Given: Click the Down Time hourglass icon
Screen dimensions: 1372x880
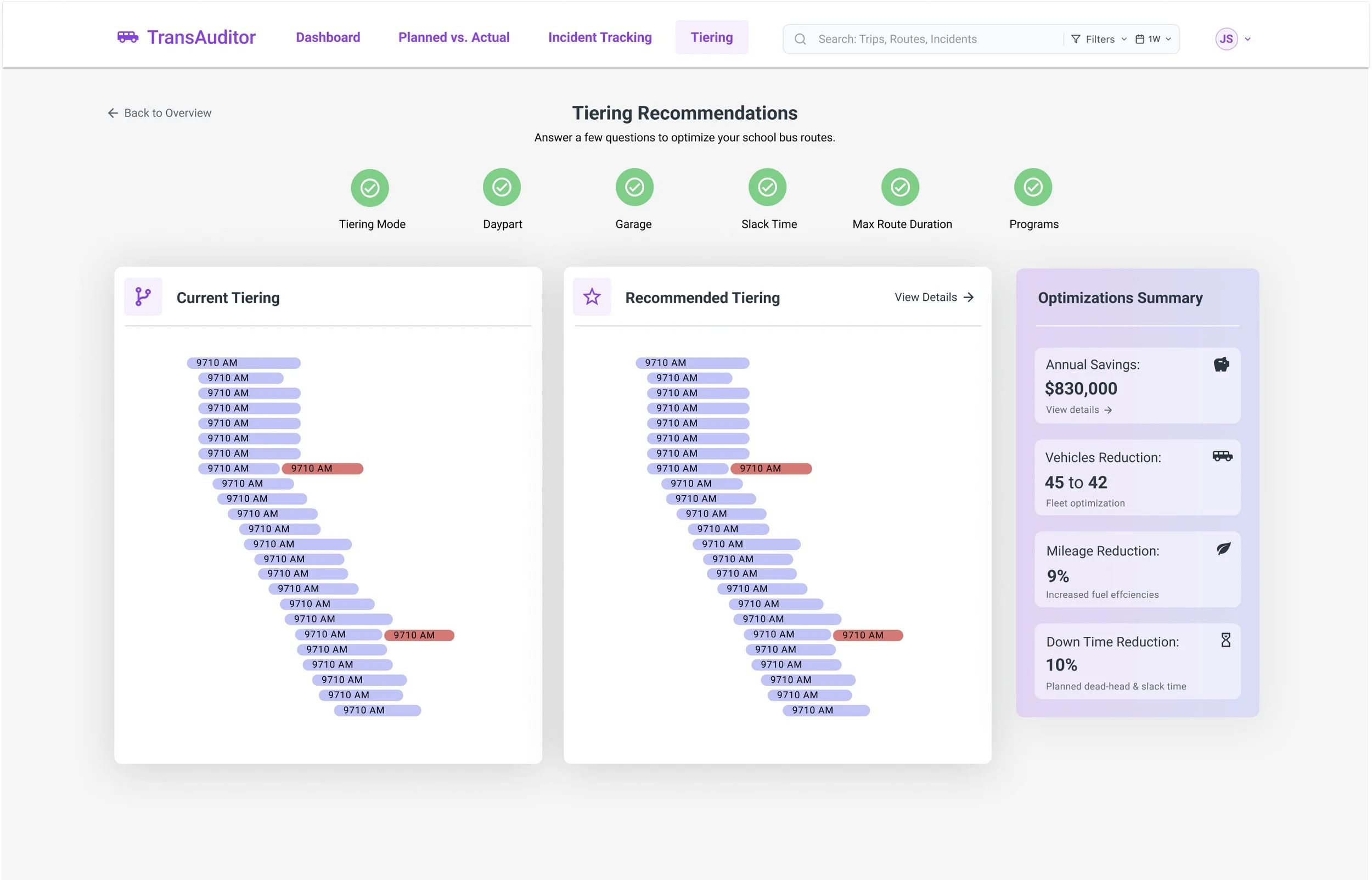Looking at the screenshot, I should (1225, 640).
